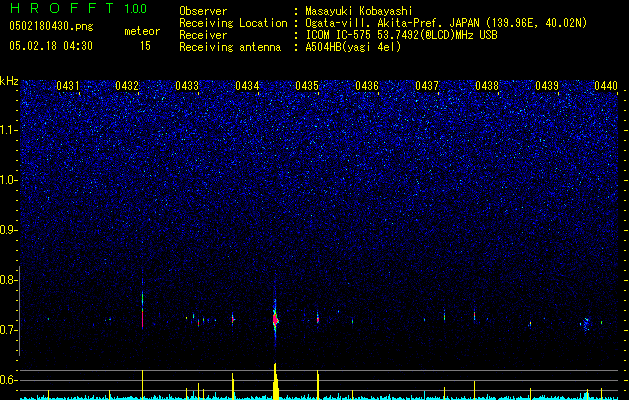
Task: Click the 'Receiving Location' label
Action: pyautogui.click(x=233, y=23)
